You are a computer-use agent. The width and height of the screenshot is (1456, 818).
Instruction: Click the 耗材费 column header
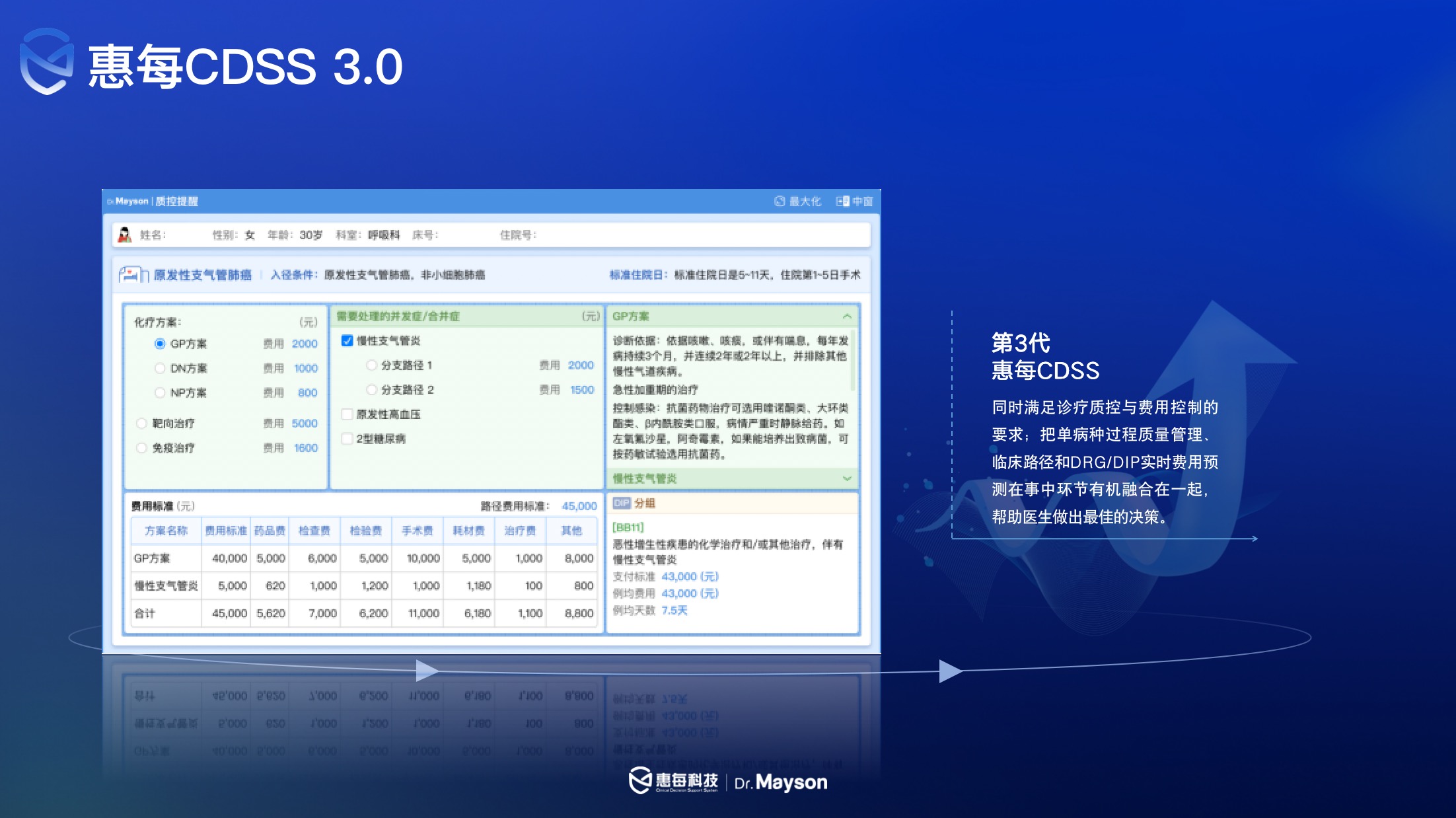[468, 531]
